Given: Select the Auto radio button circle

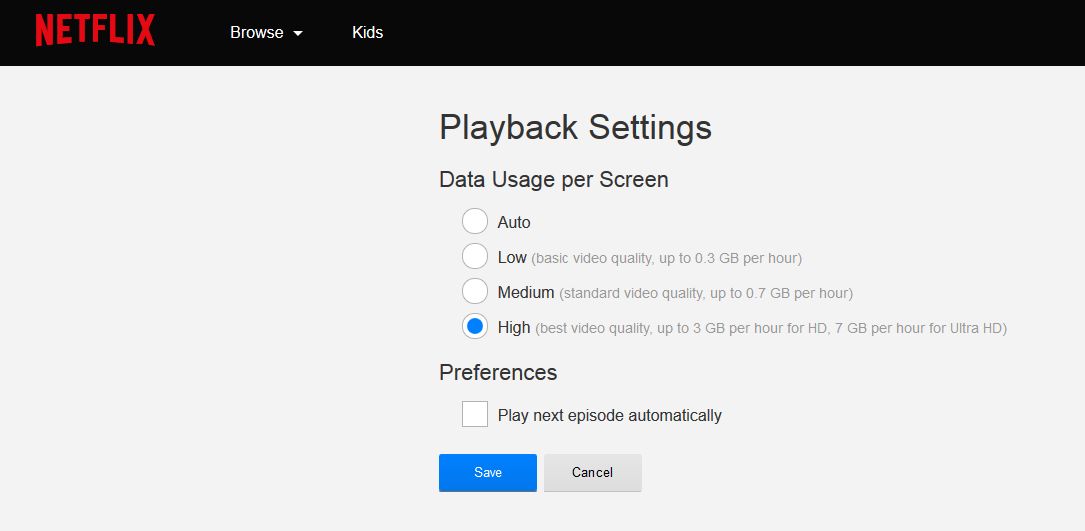Looking at the screenshot, I should (x=475, y=222).
